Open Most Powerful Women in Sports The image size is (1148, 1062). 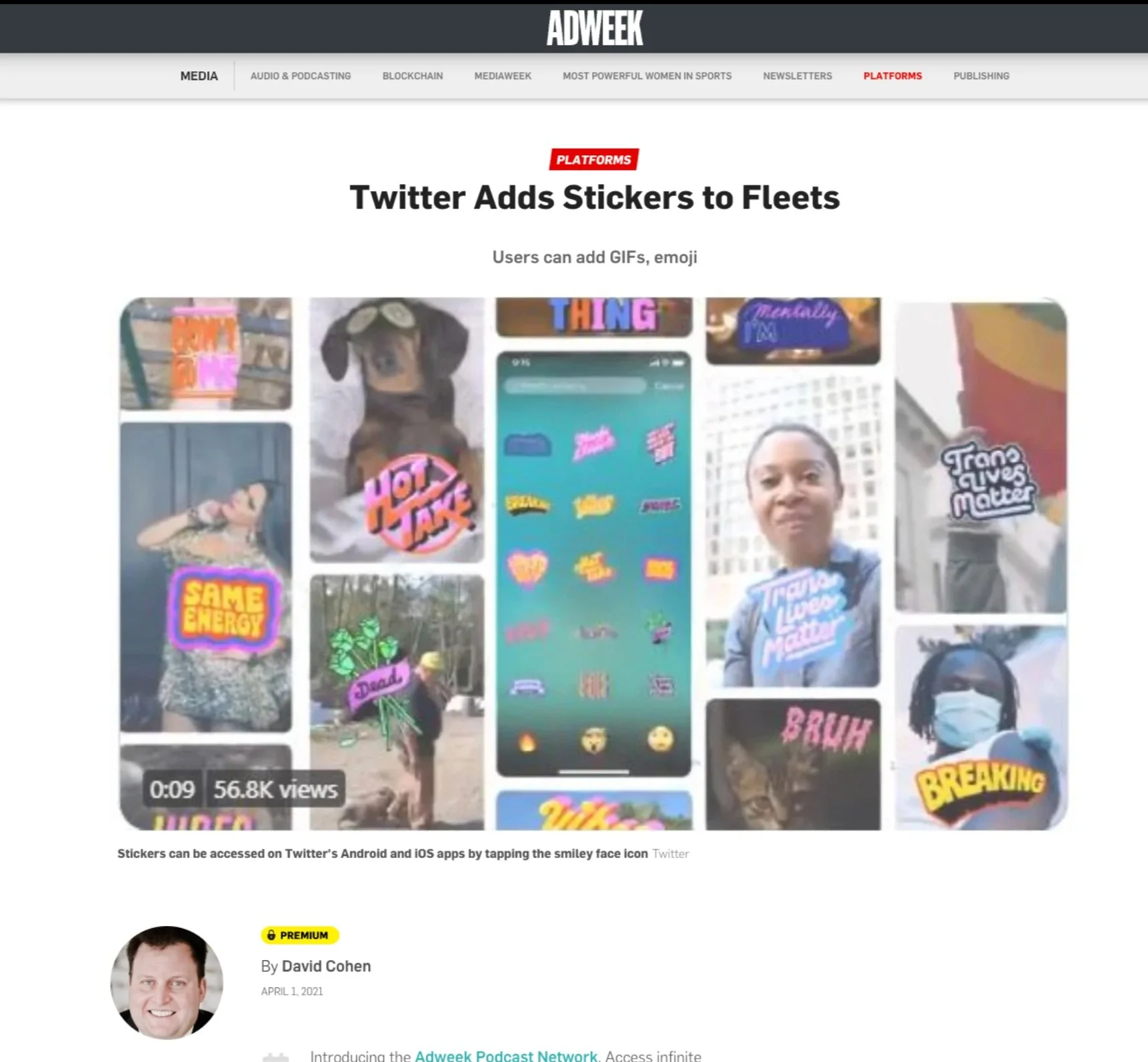(x=647, y=76)
